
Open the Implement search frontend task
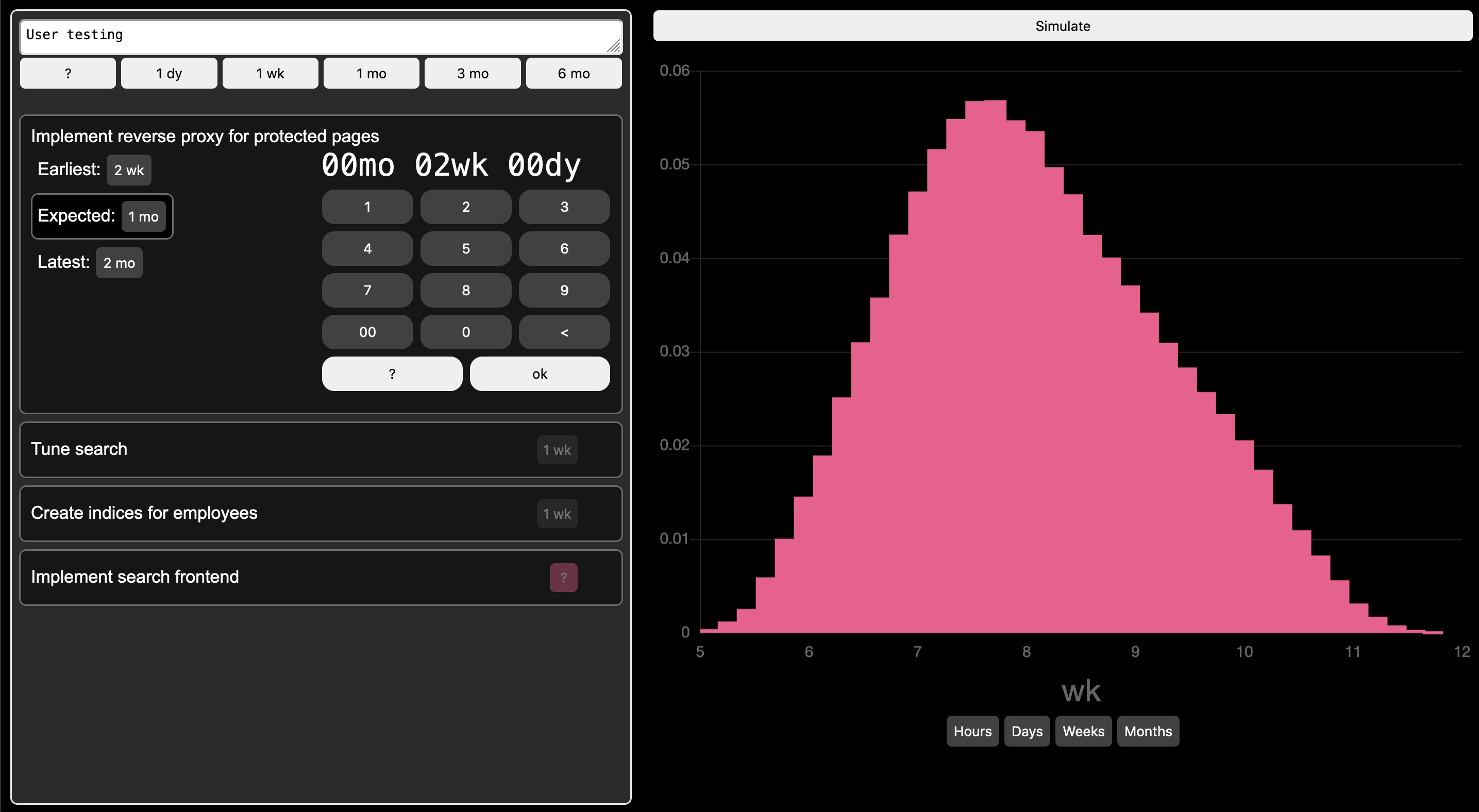321,577
